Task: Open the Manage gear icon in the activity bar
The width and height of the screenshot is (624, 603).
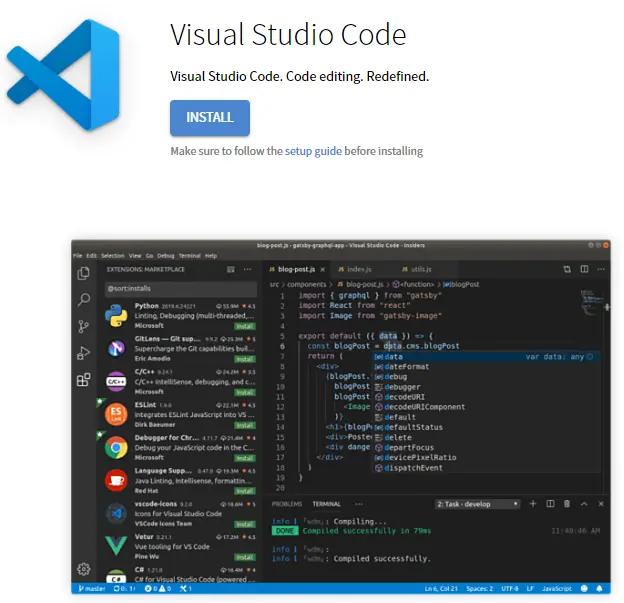Action: [84, 569]
